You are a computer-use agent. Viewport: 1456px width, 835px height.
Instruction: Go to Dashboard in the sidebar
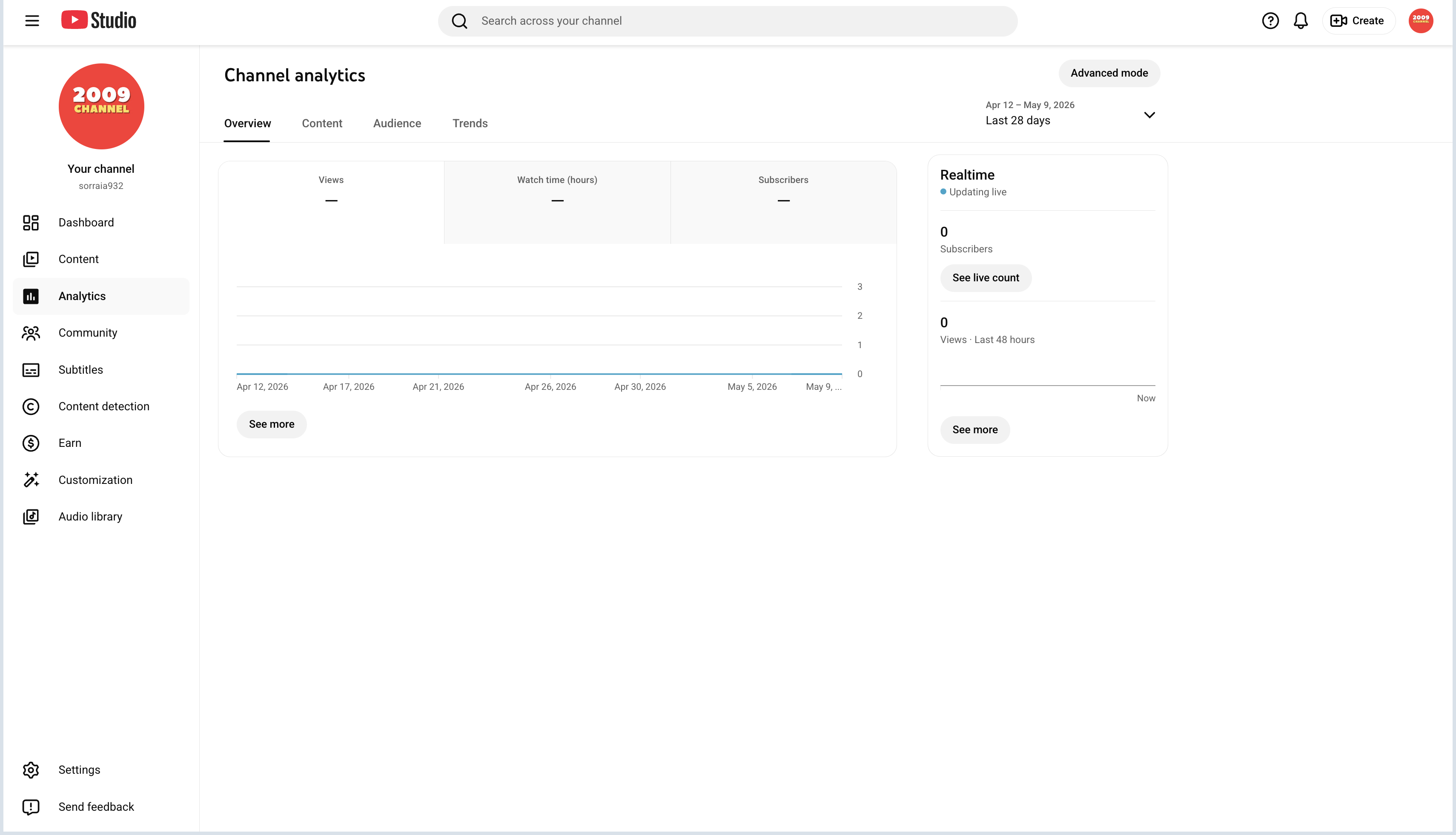pos(101,223)
